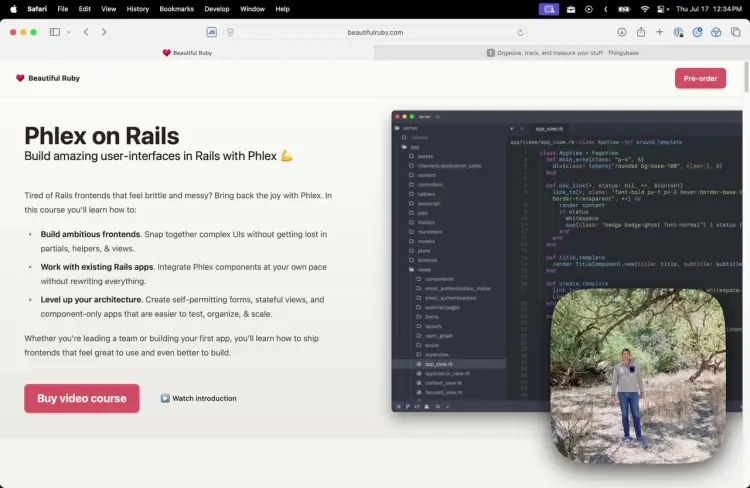Click the password manager extension icon
Image resolution: width=750 pixels, height=488 pixels.
coord(678,32)
